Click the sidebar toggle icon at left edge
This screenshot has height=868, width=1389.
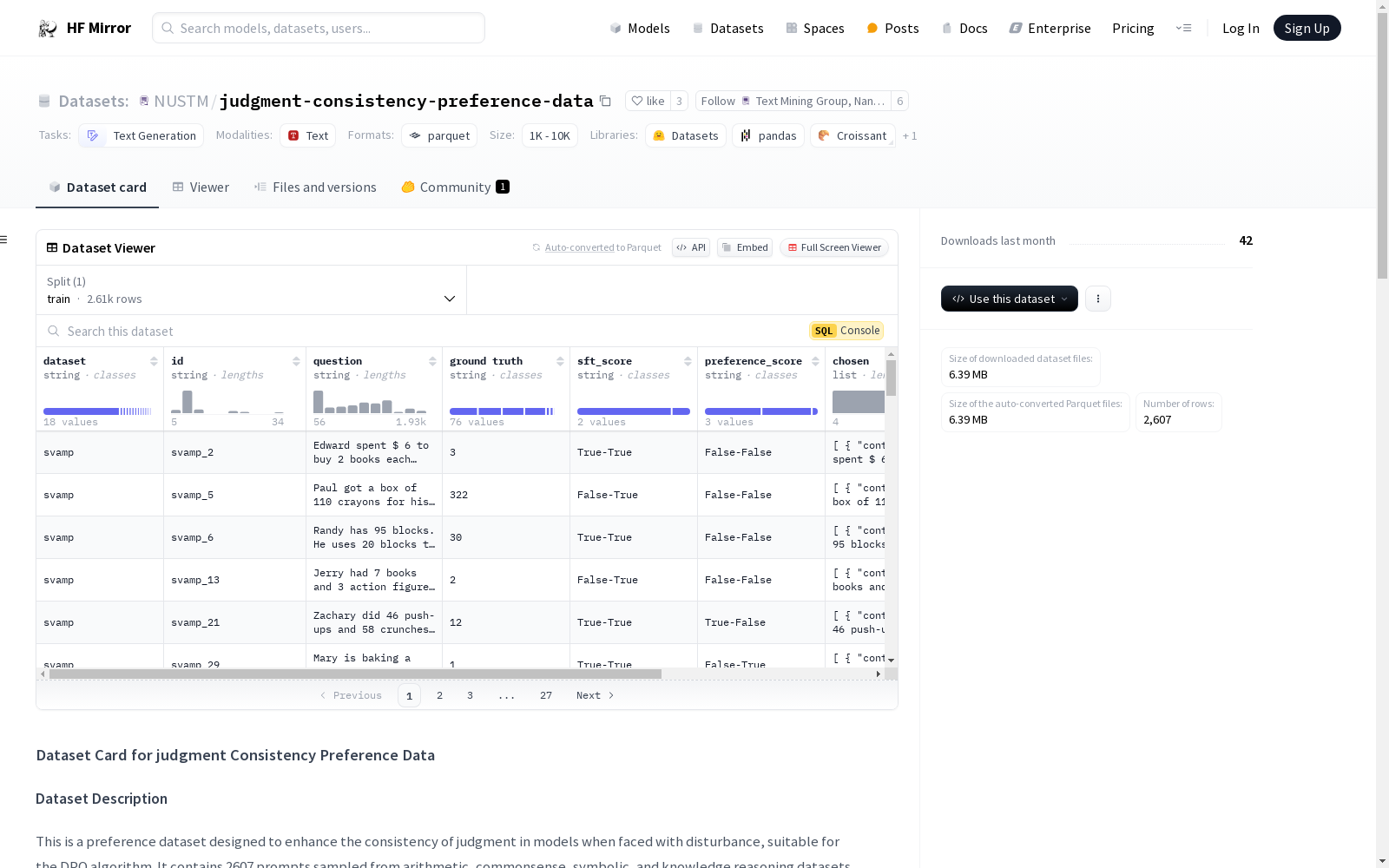point(4,240)
